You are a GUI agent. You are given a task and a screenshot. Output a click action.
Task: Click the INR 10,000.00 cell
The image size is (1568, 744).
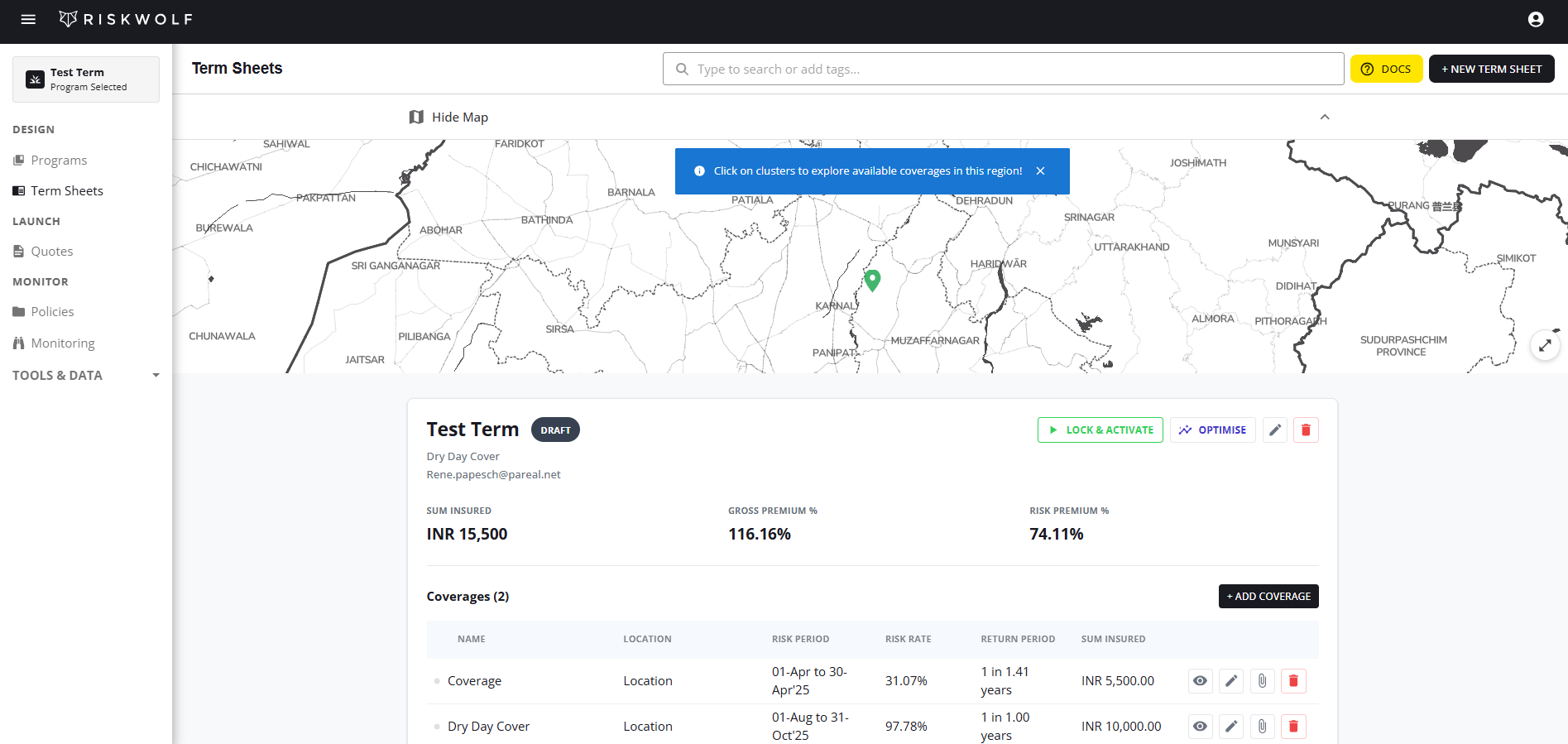point(1121,726)
